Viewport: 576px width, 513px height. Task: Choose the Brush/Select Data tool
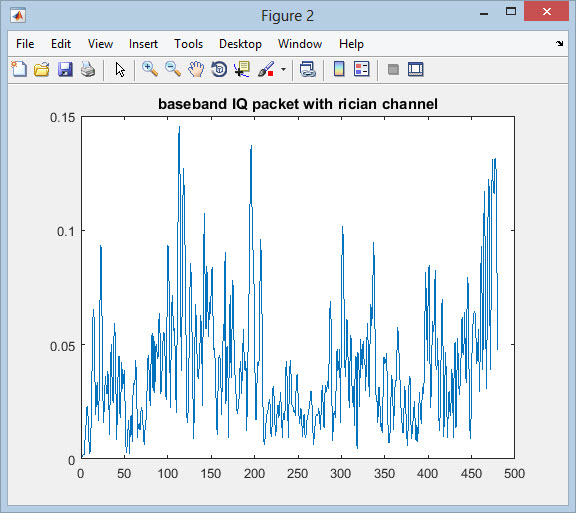tap(266, 69)
